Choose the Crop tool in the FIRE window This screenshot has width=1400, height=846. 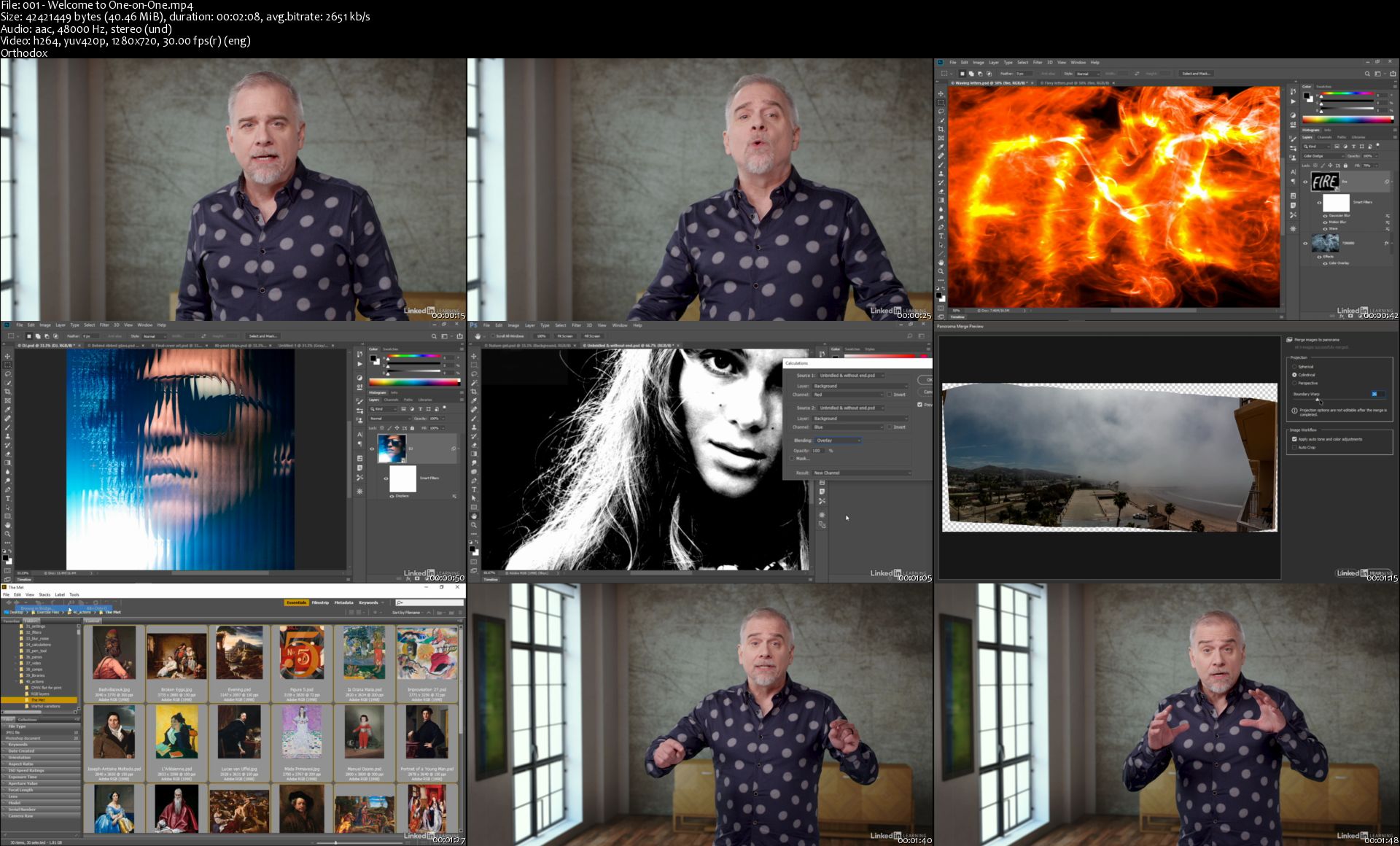pyautogui.click(x=941, y=129)
